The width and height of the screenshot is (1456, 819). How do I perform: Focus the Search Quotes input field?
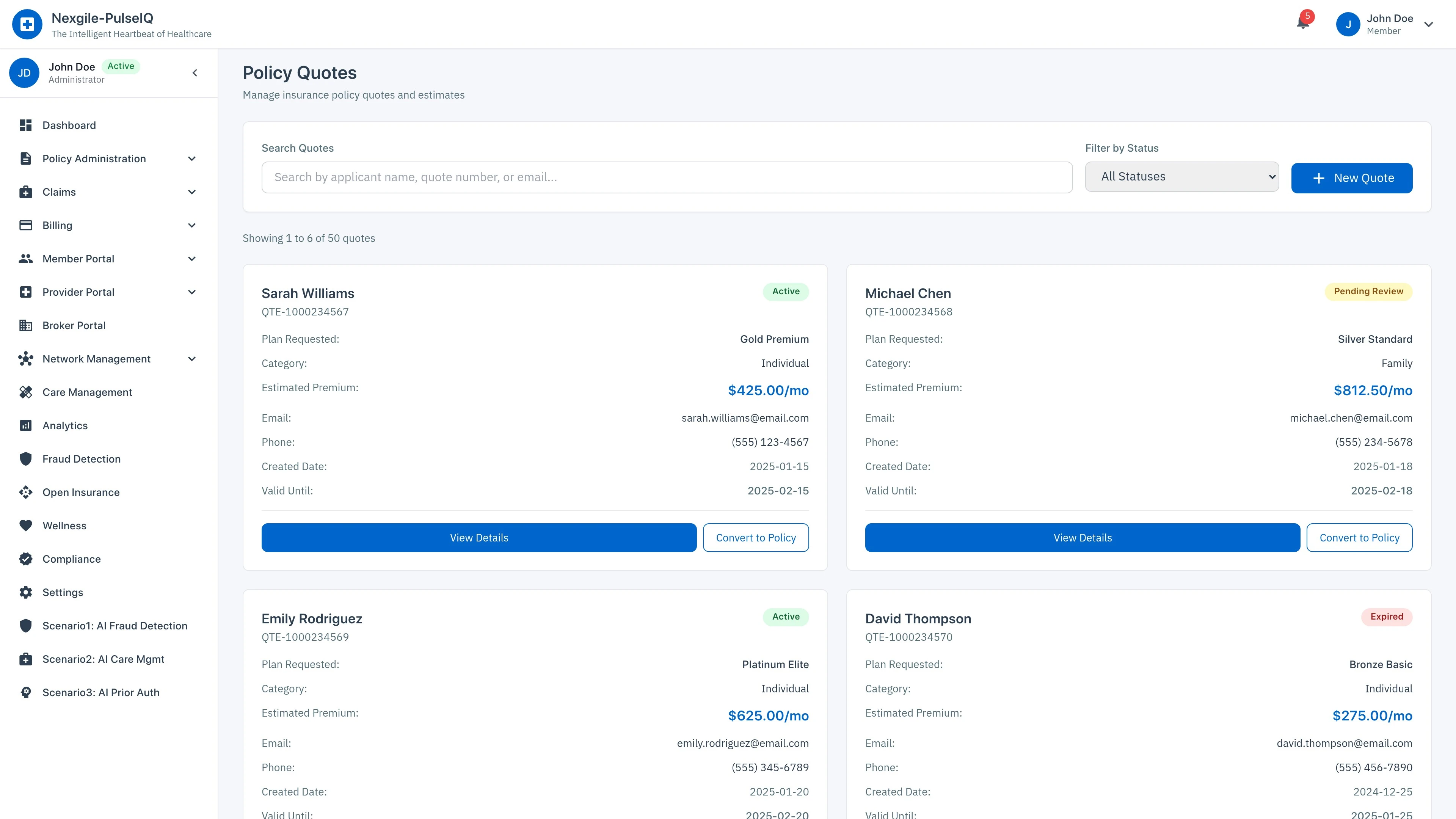tap(667, 177)
